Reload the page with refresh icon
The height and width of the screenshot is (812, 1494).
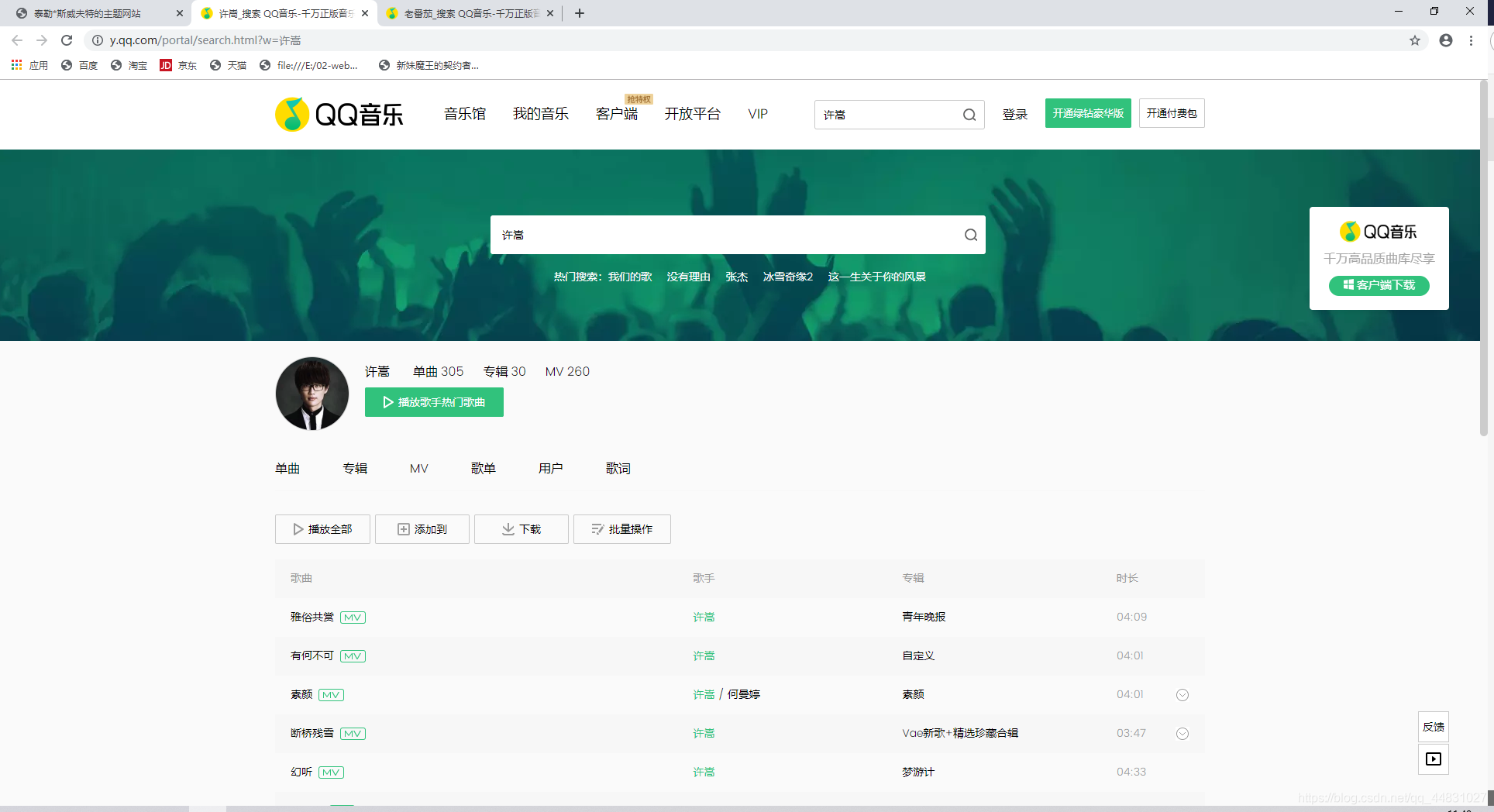pos(67,40)
